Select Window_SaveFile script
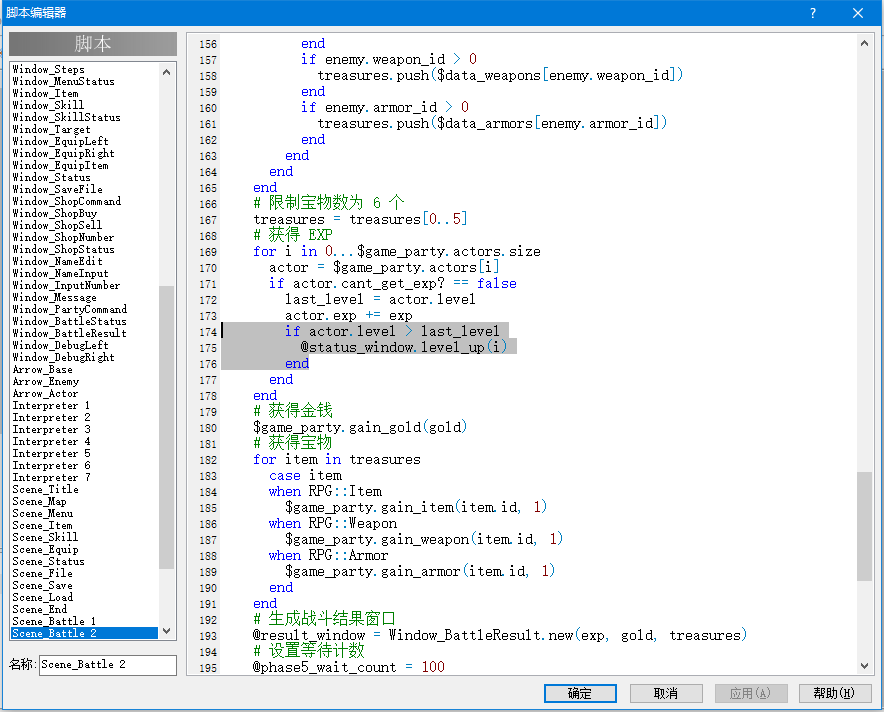 point(58,189)
